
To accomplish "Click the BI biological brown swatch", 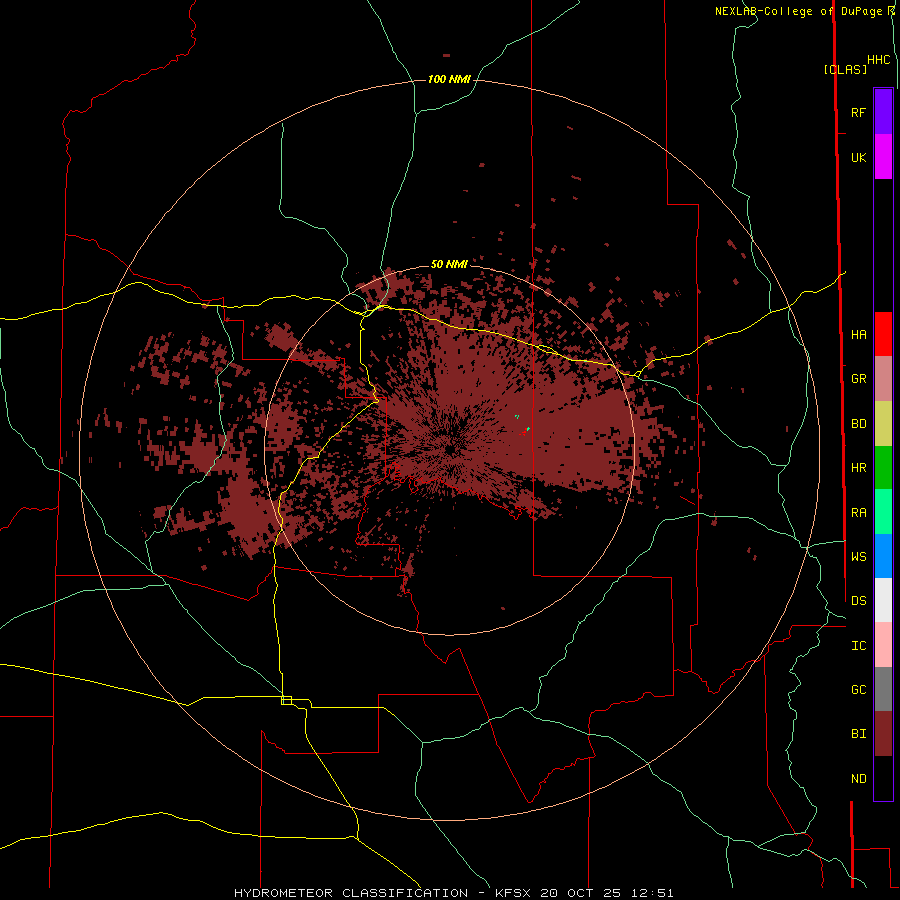I will [x=883, y=734].
